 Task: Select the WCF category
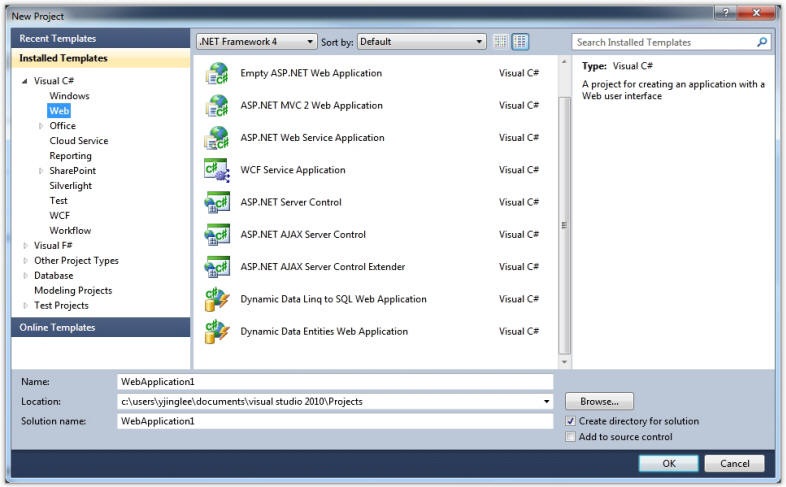coord(59,216)
